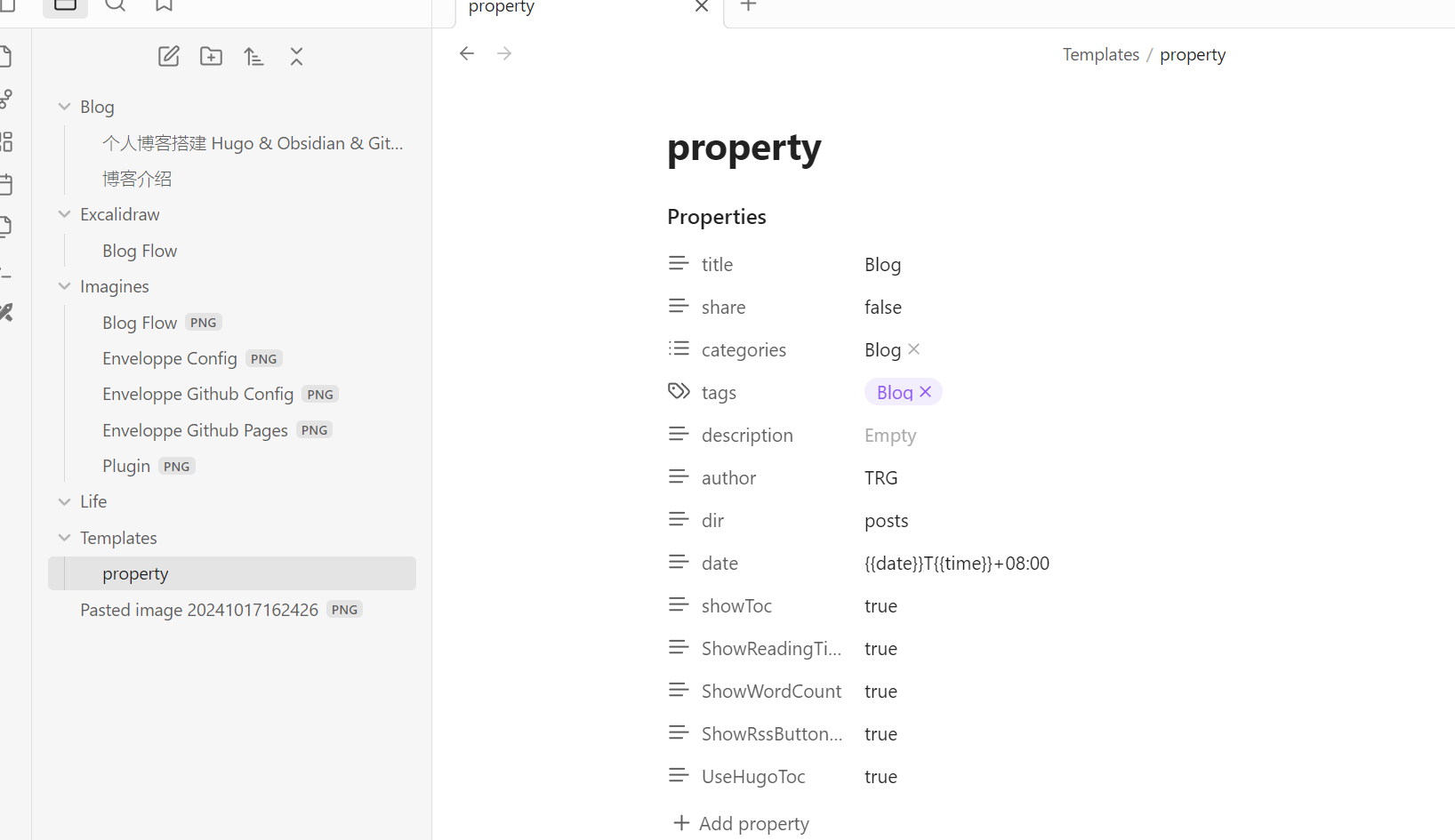Create a new note using the pencil icon
The image size is (1455, 840).
[x=169, y=55]
